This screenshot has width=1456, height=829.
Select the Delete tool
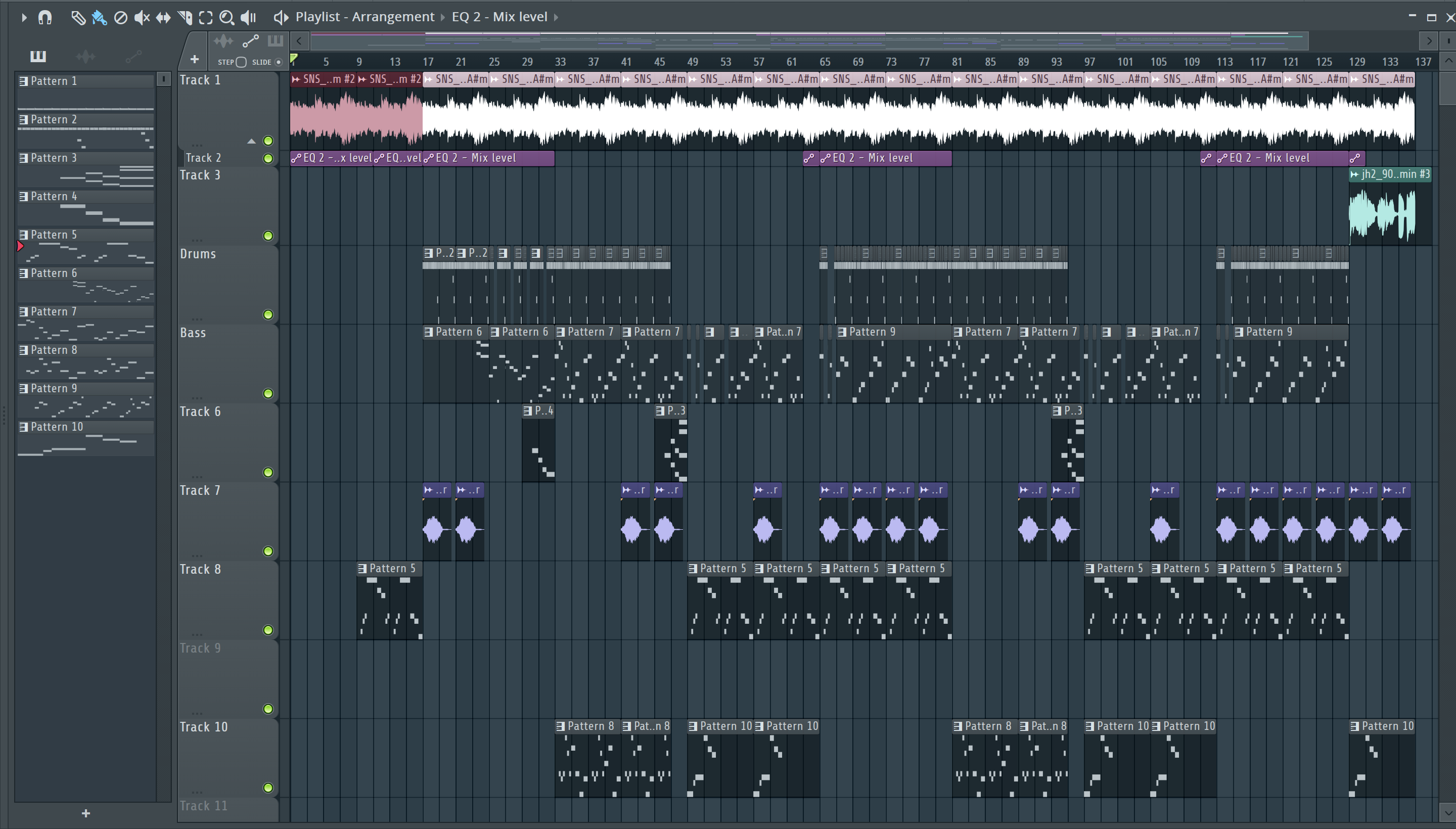tap(120, 18)
